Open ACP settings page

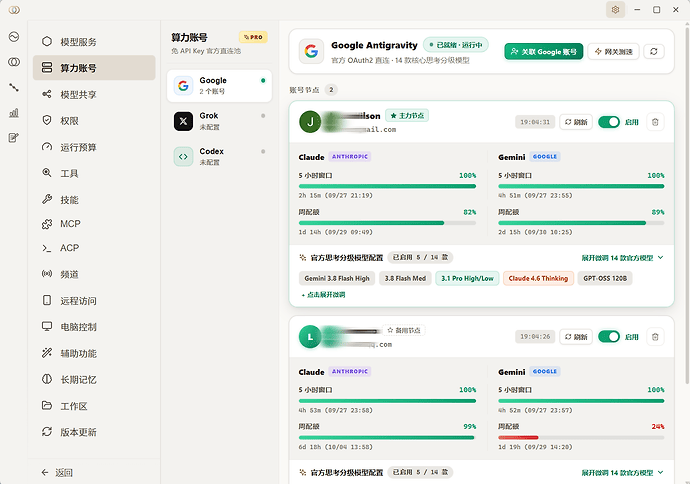point(94,248)
